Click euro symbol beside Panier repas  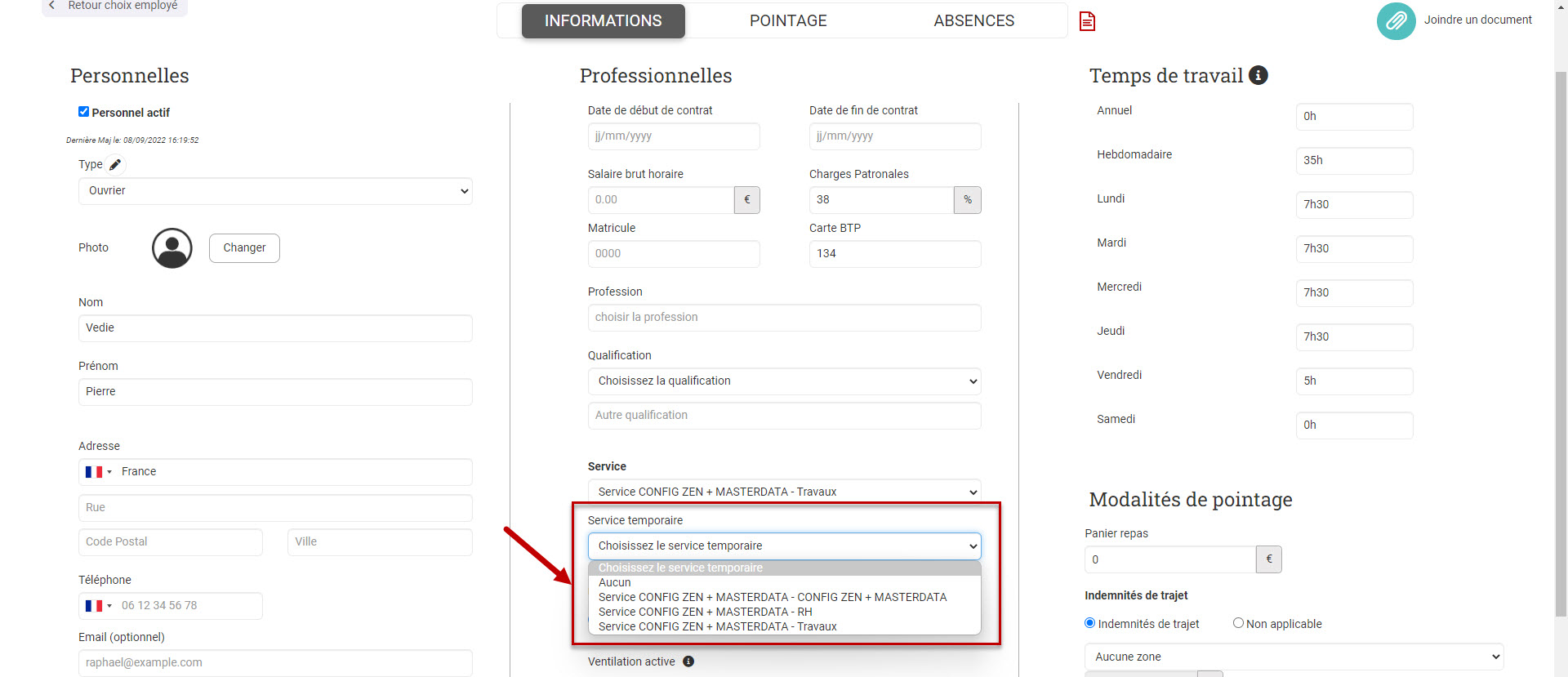click(x=1269, y=559)
